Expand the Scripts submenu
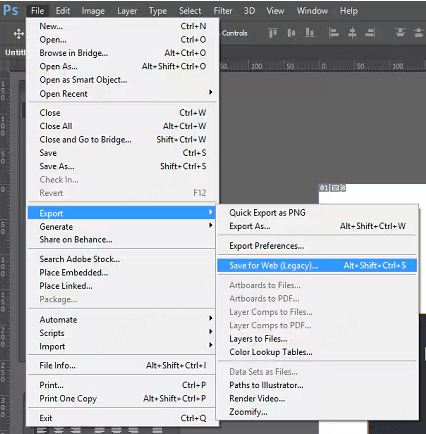426x434 pixels. (x=122, y=333)
